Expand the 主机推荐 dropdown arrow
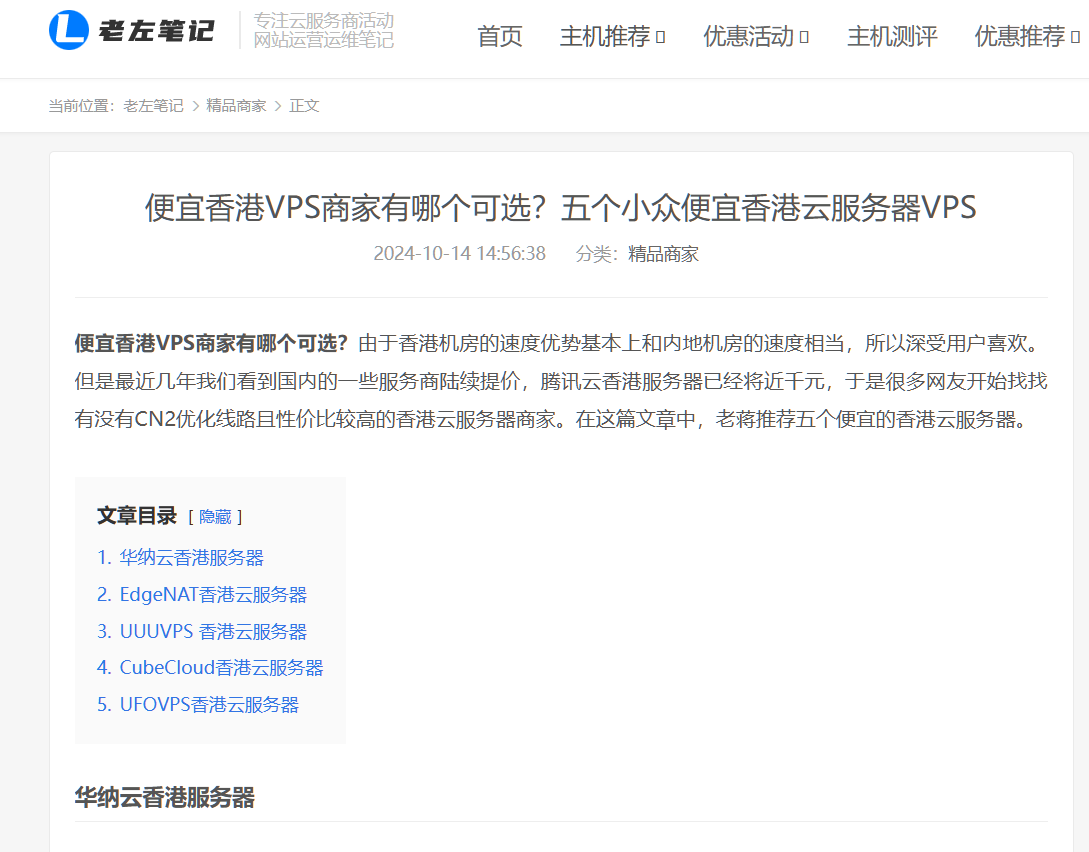Viewport: 1089px width, 852px height. tap(660, 37)
